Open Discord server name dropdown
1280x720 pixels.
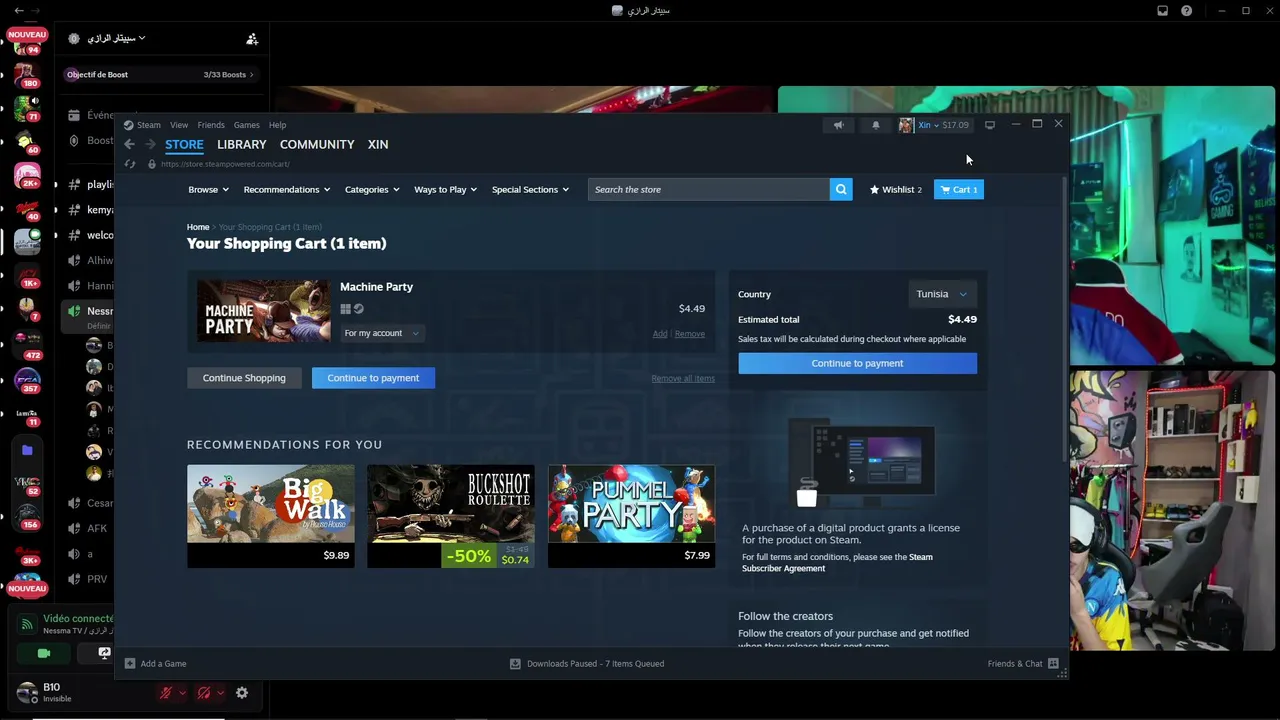tap(116, 38)
